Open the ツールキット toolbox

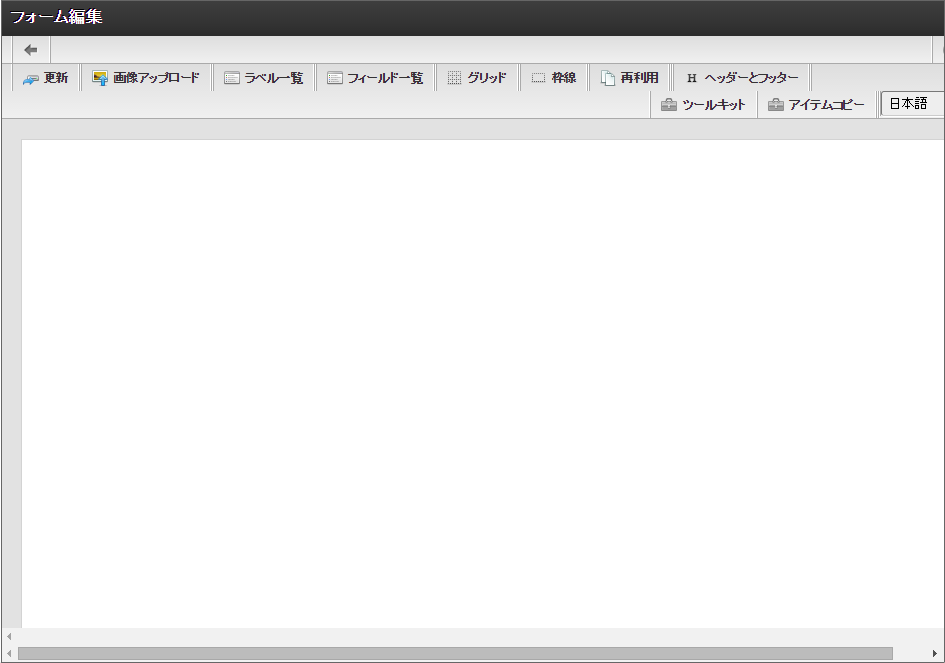click(704, 103)
